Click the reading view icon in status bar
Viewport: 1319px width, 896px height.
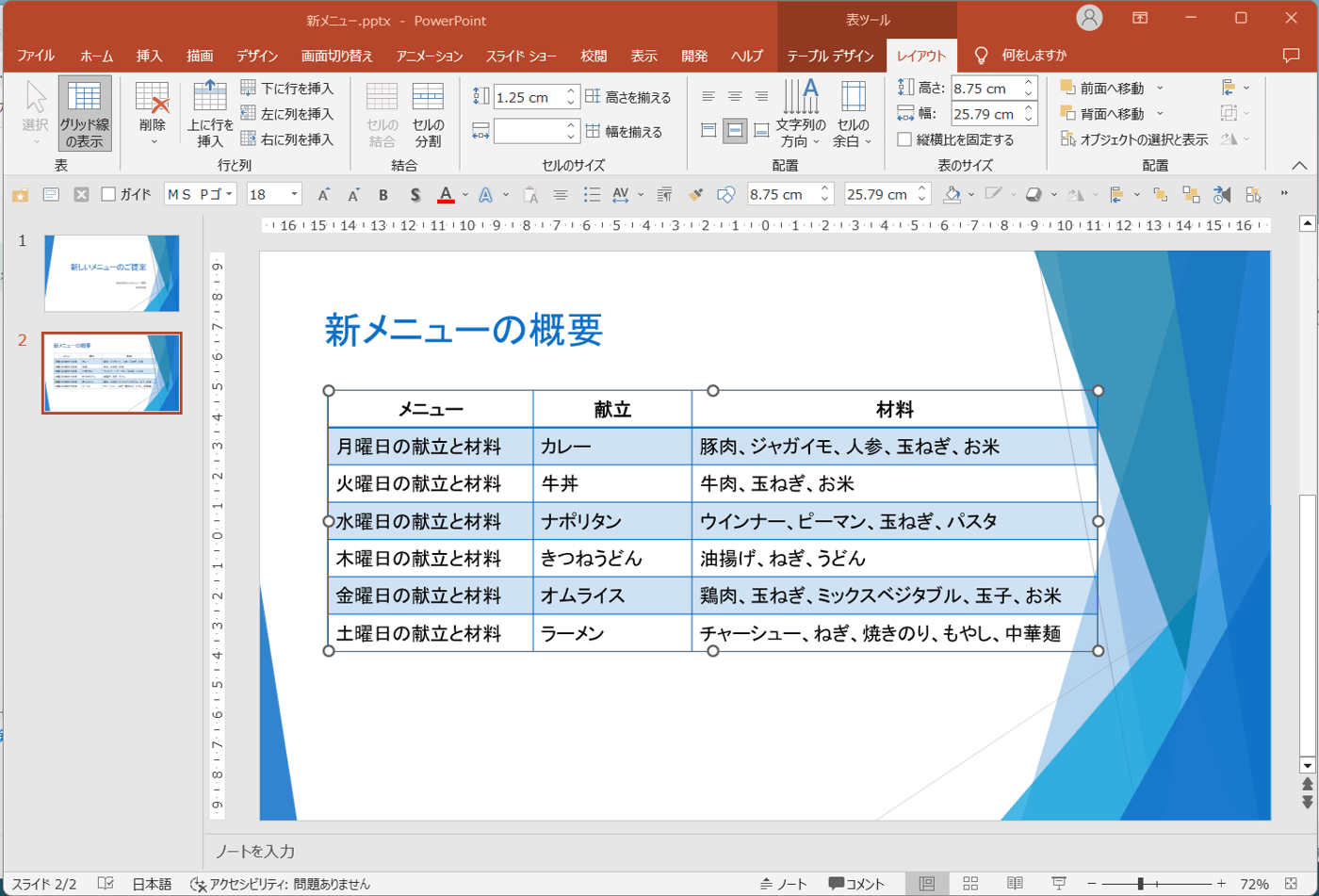coord(1015,884)
